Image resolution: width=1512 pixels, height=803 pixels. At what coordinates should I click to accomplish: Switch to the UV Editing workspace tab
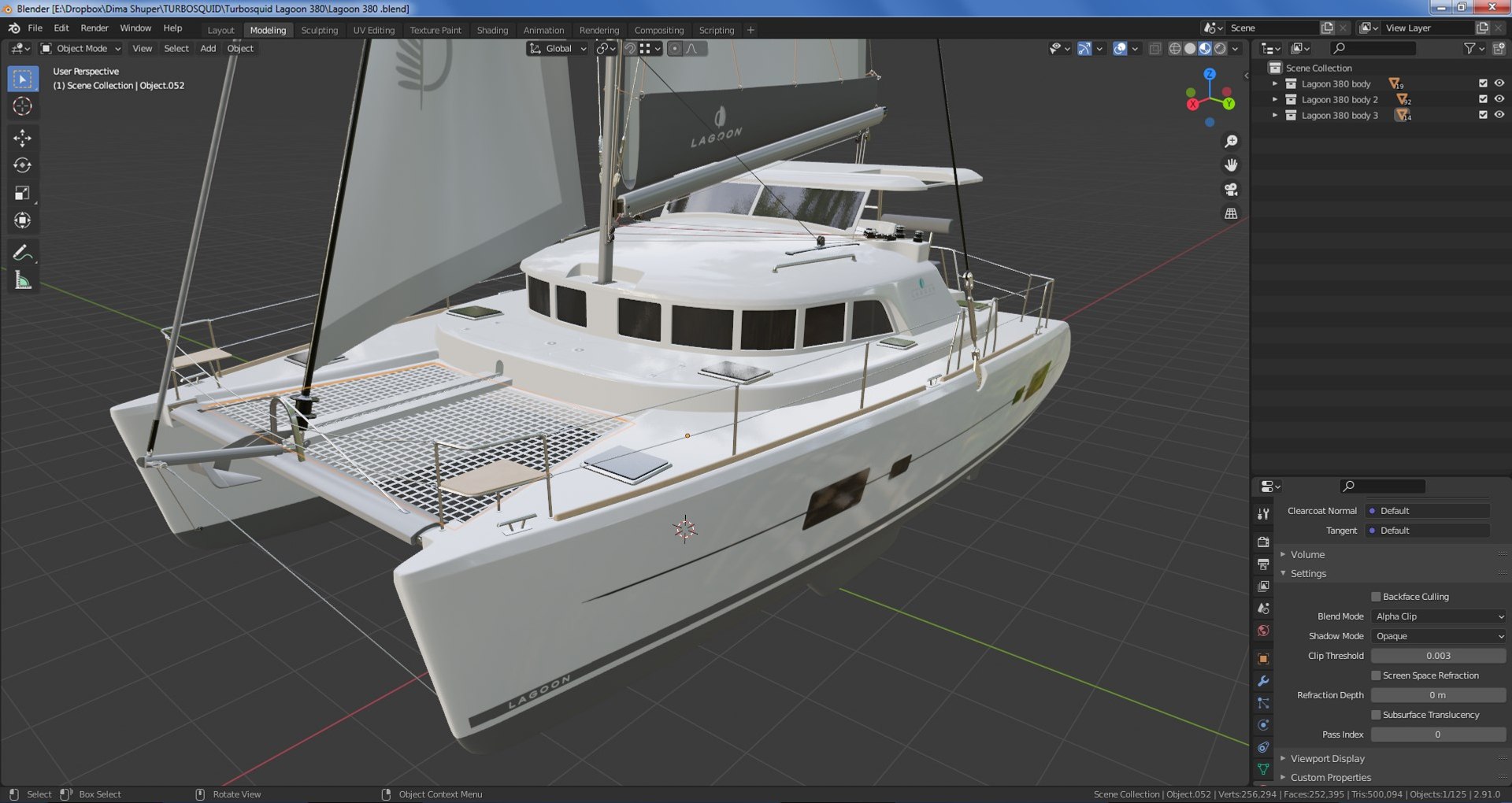(373, 30)
